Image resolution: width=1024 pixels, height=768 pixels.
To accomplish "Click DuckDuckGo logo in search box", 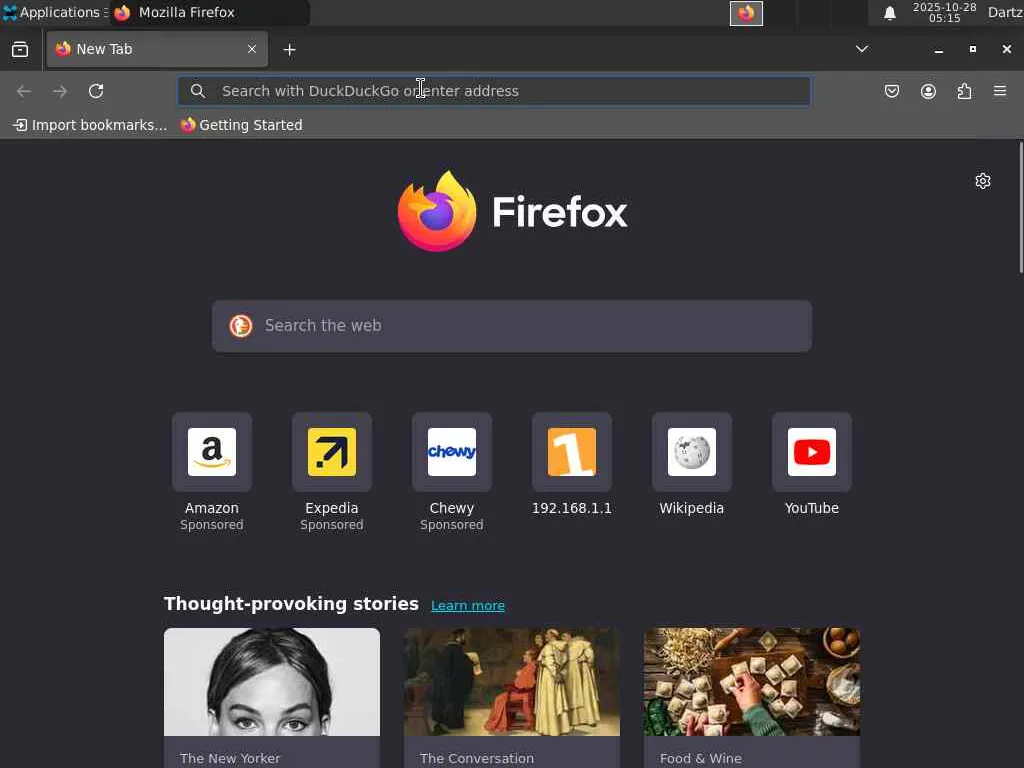I will click(x=241, y=325).
